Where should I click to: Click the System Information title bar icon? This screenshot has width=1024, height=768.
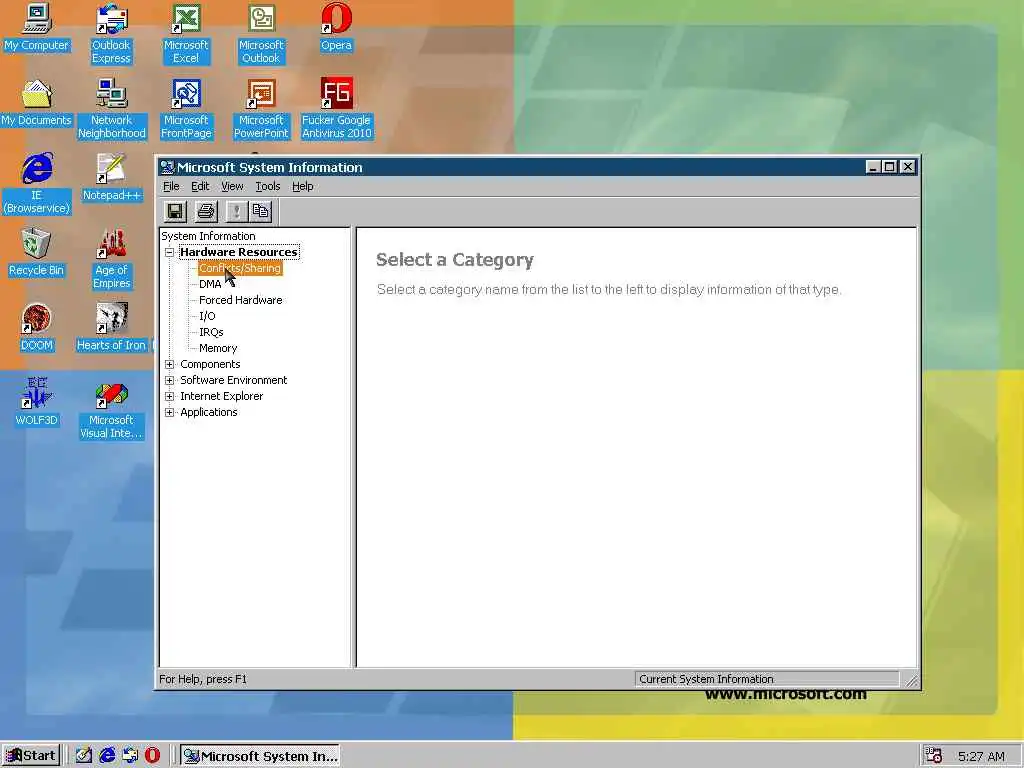(x=167, y=167)
